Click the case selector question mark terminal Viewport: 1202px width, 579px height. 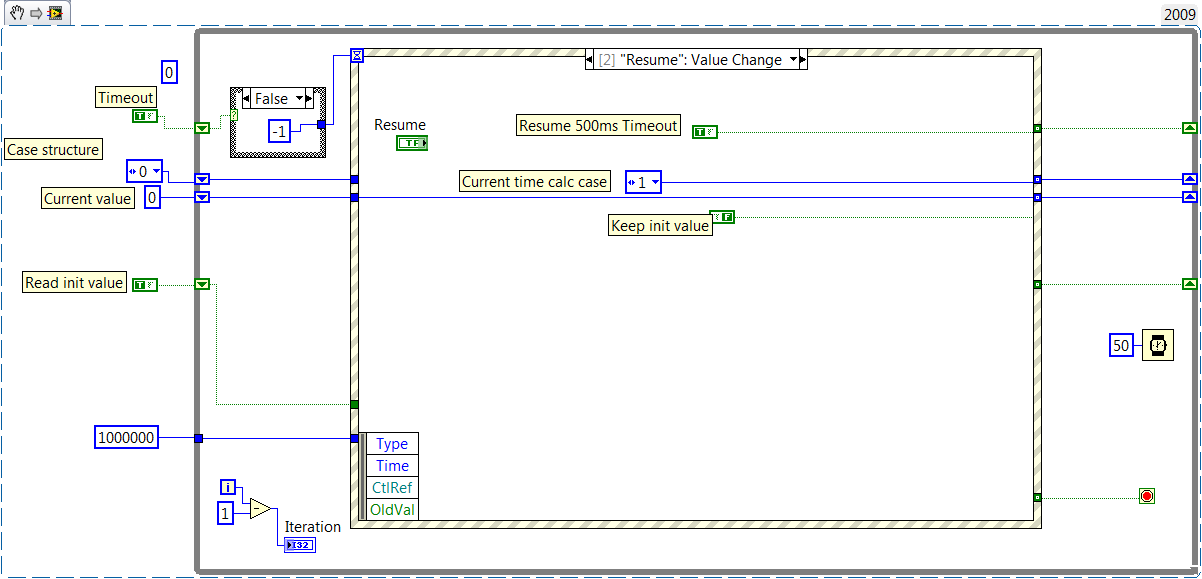[x=236, y=117]
